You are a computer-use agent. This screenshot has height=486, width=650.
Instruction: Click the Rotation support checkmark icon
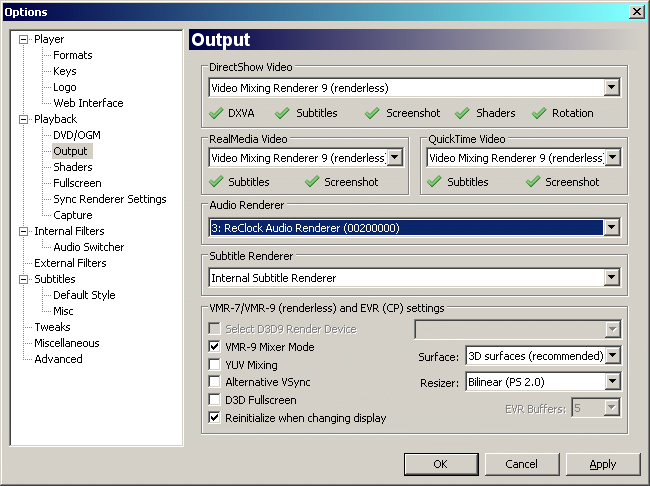539,113
